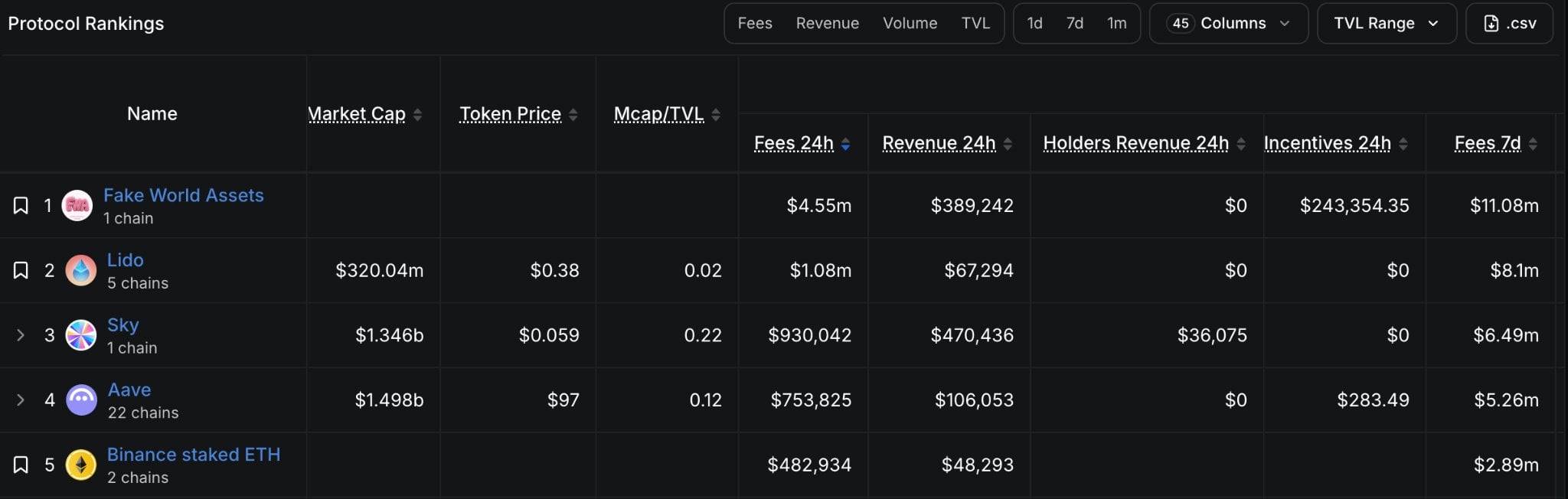
Task: Download the table as .csv
Action: click(1509, 23)
